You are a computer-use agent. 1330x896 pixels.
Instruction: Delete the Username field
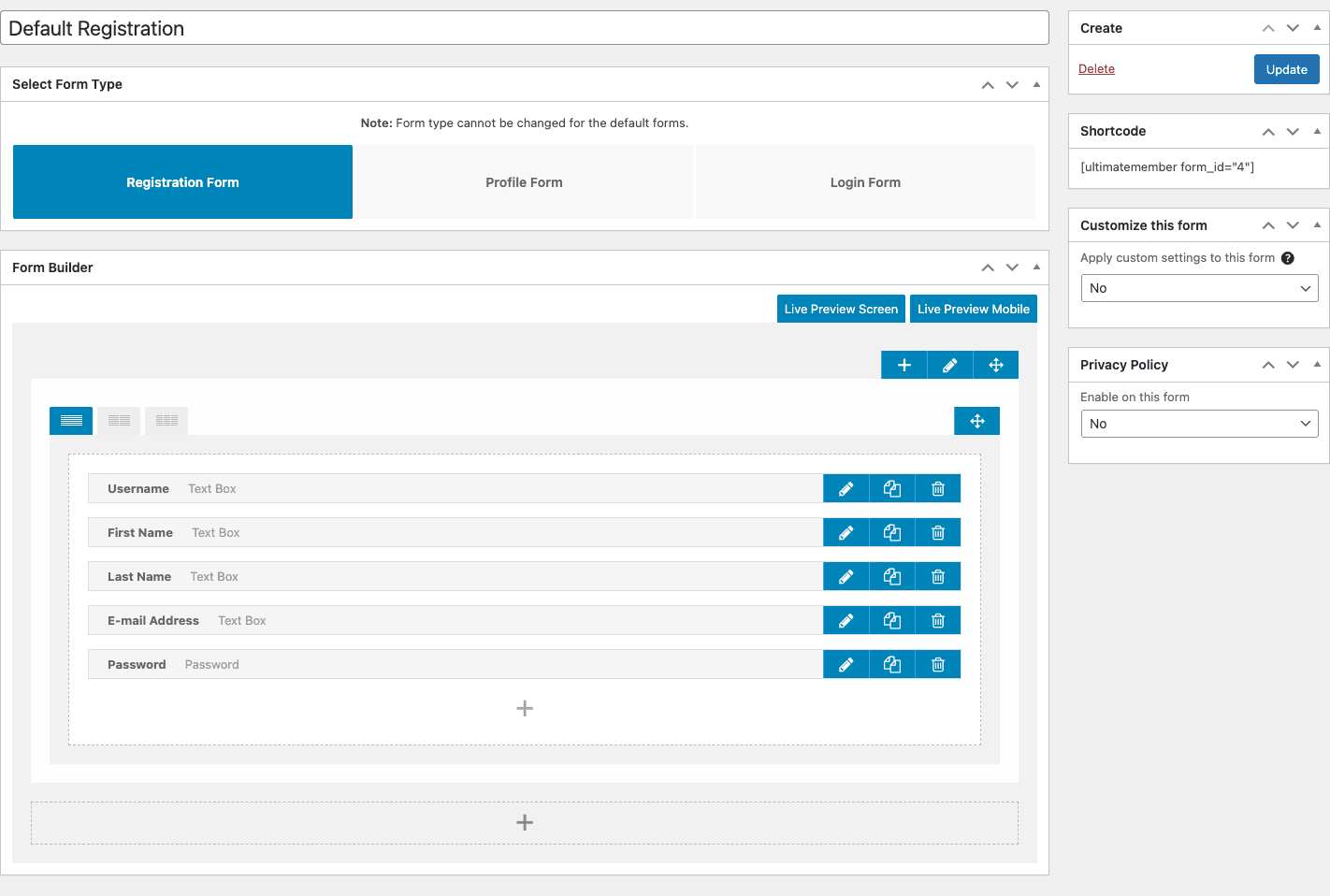938,488
